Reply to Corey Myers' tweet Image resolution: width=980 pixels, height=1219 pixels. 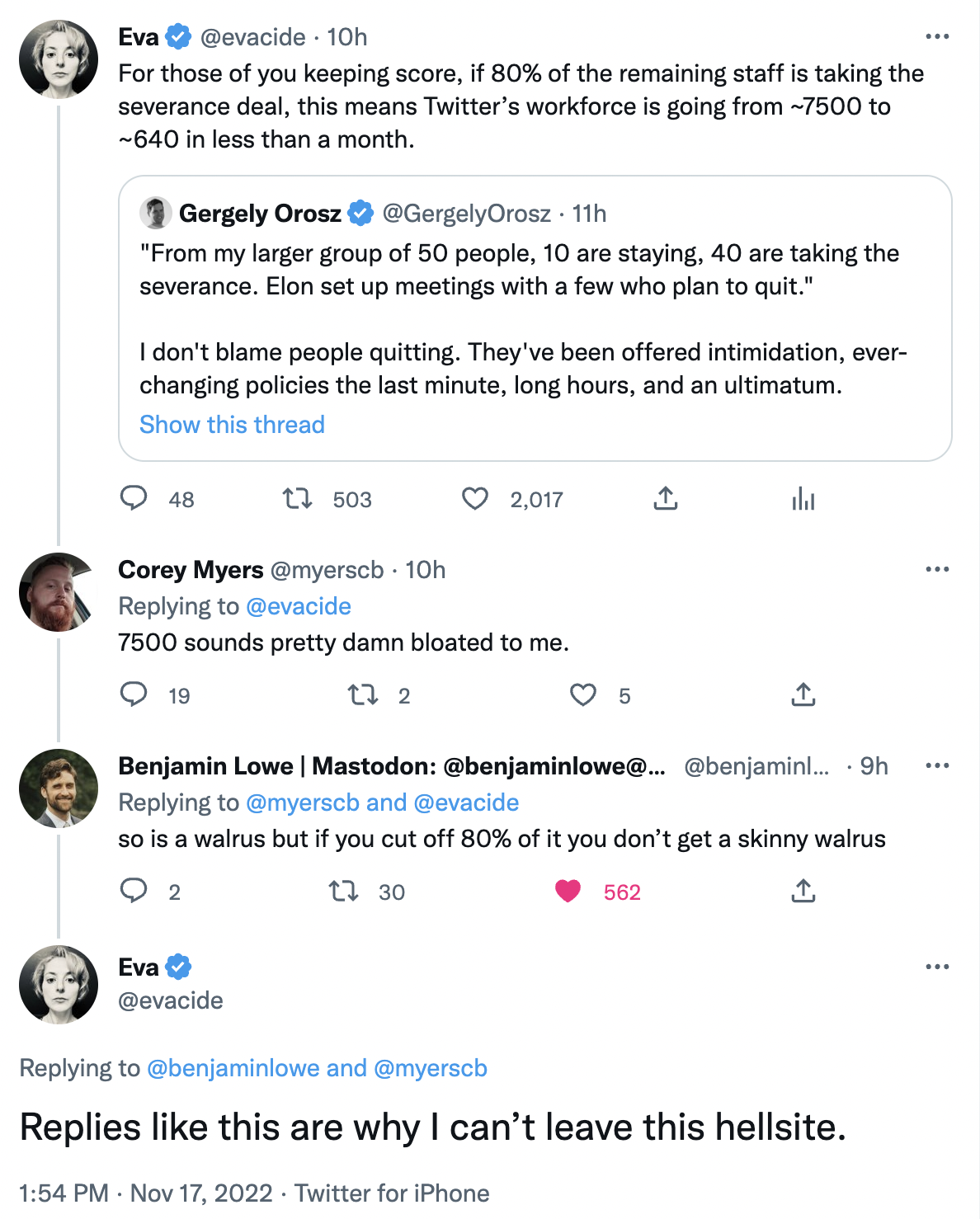(134, 694)
